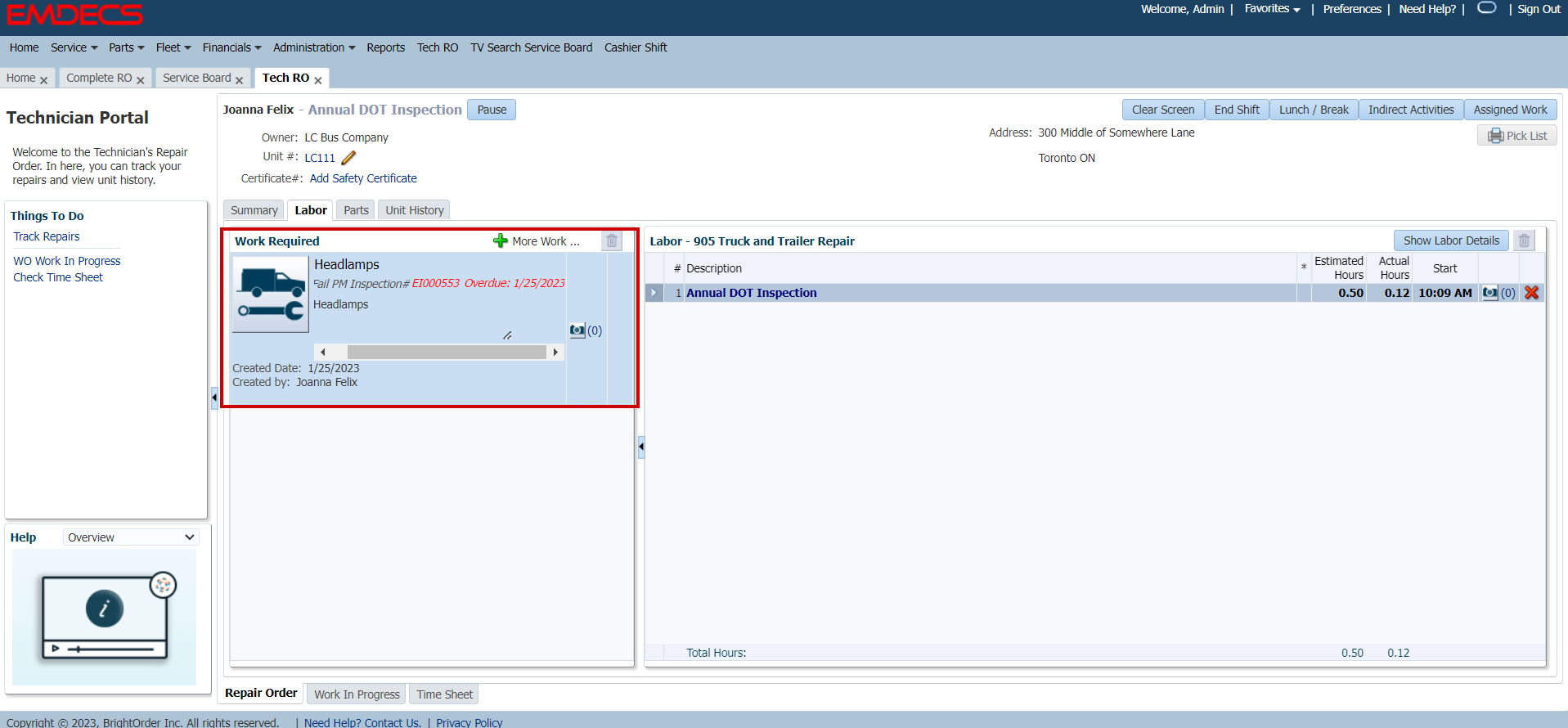Viewport: 1568px width, 728px height.
Task: Open the Fleet dropdown menu
Action: [173, 47]
